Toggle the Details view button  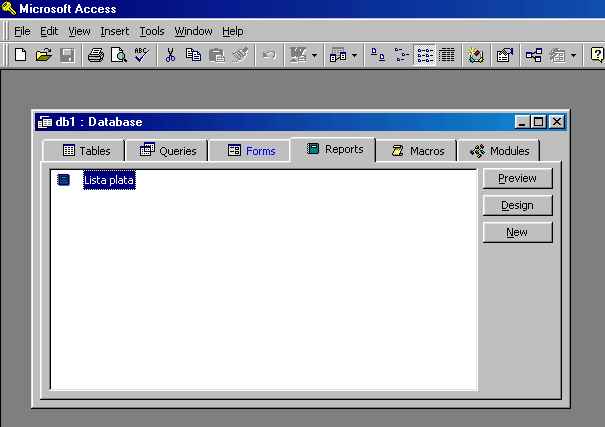pos(447,56)
